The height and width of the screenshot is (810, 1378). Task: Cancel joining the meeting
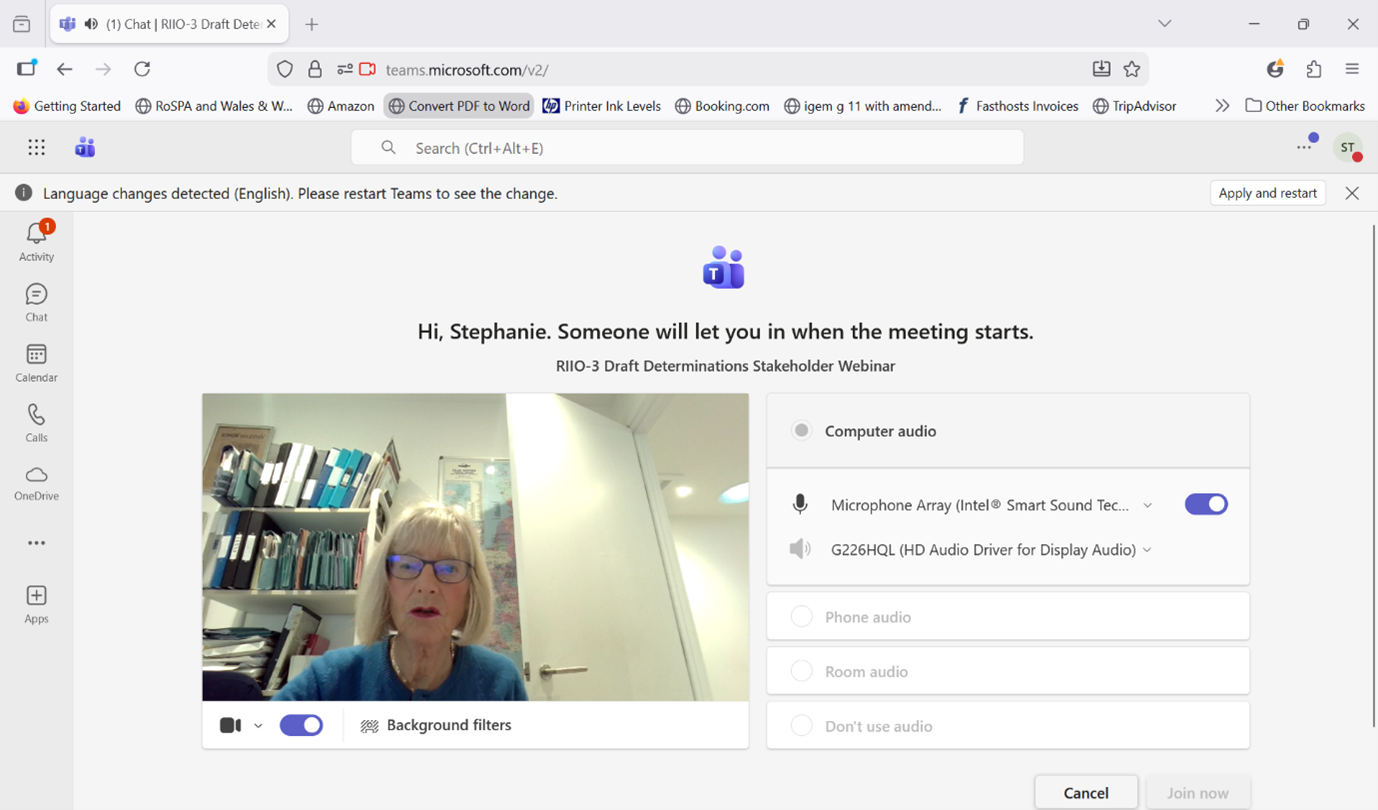(x=1085, y=792)
